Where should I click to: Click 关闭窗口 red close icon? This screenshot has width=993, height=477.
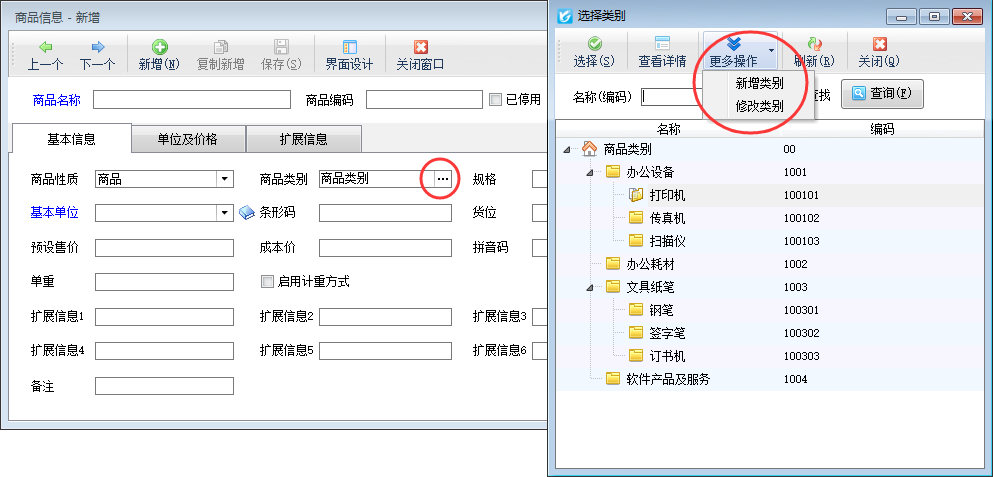[x=420, y=47]
